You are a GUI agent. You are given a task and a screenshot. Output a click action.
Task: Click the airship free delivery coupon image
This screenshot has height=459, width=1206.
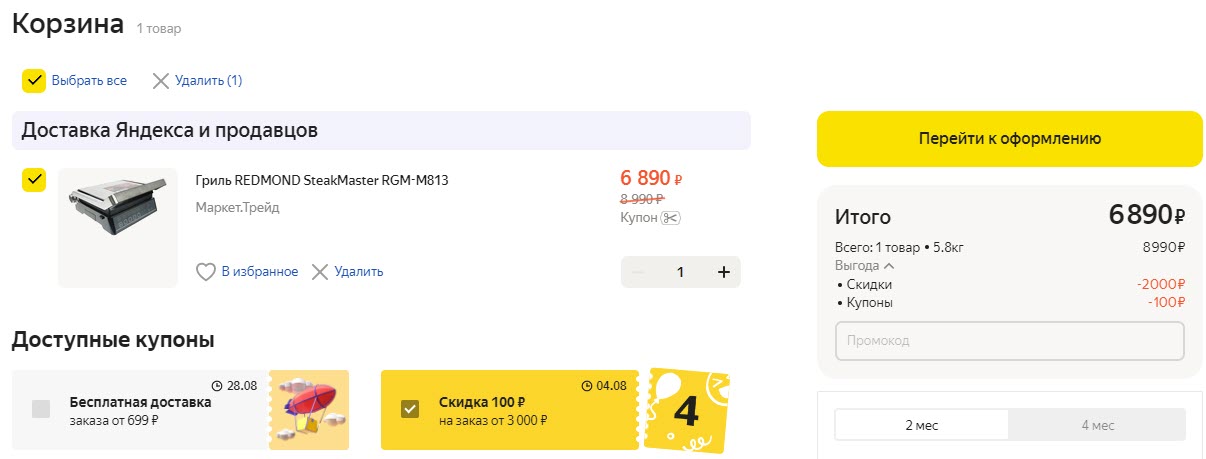(x=309, y=410)
